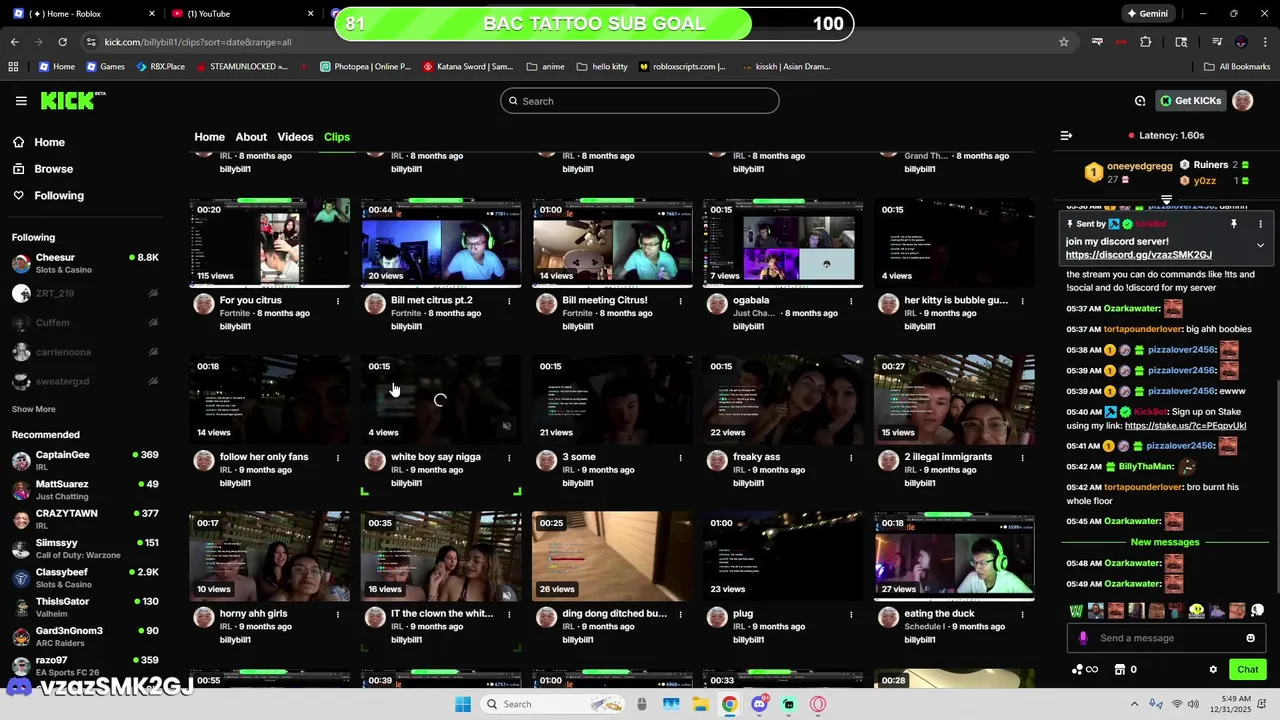The width and height of the screenshot is (1280, 720).
Task: Open Windows Start menu
Action: 463,704
